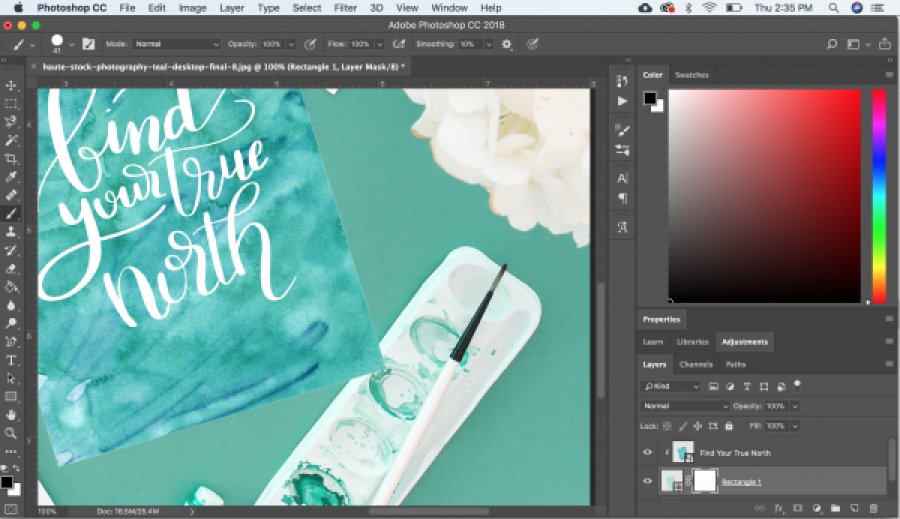This screenshot has width=900, height=519.
Task: Switch to the Swatches tab
Action: [x=691, y=75]
